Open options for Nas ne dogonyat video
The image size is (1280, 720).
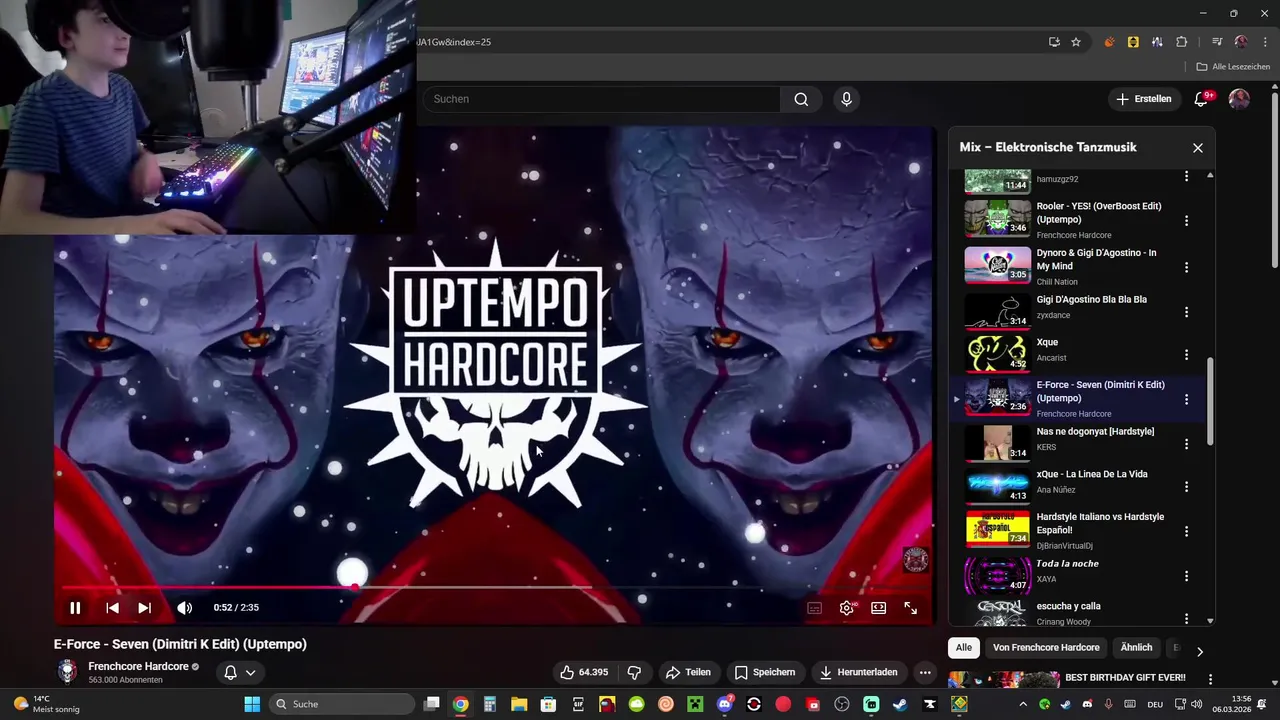1187,444
